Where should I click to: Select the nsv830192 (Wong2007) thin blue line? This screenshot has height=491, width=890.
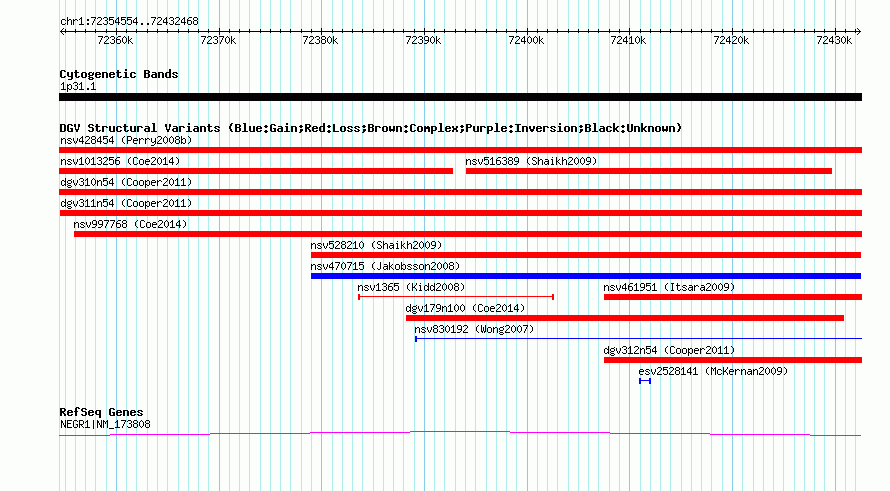(639, 339)
